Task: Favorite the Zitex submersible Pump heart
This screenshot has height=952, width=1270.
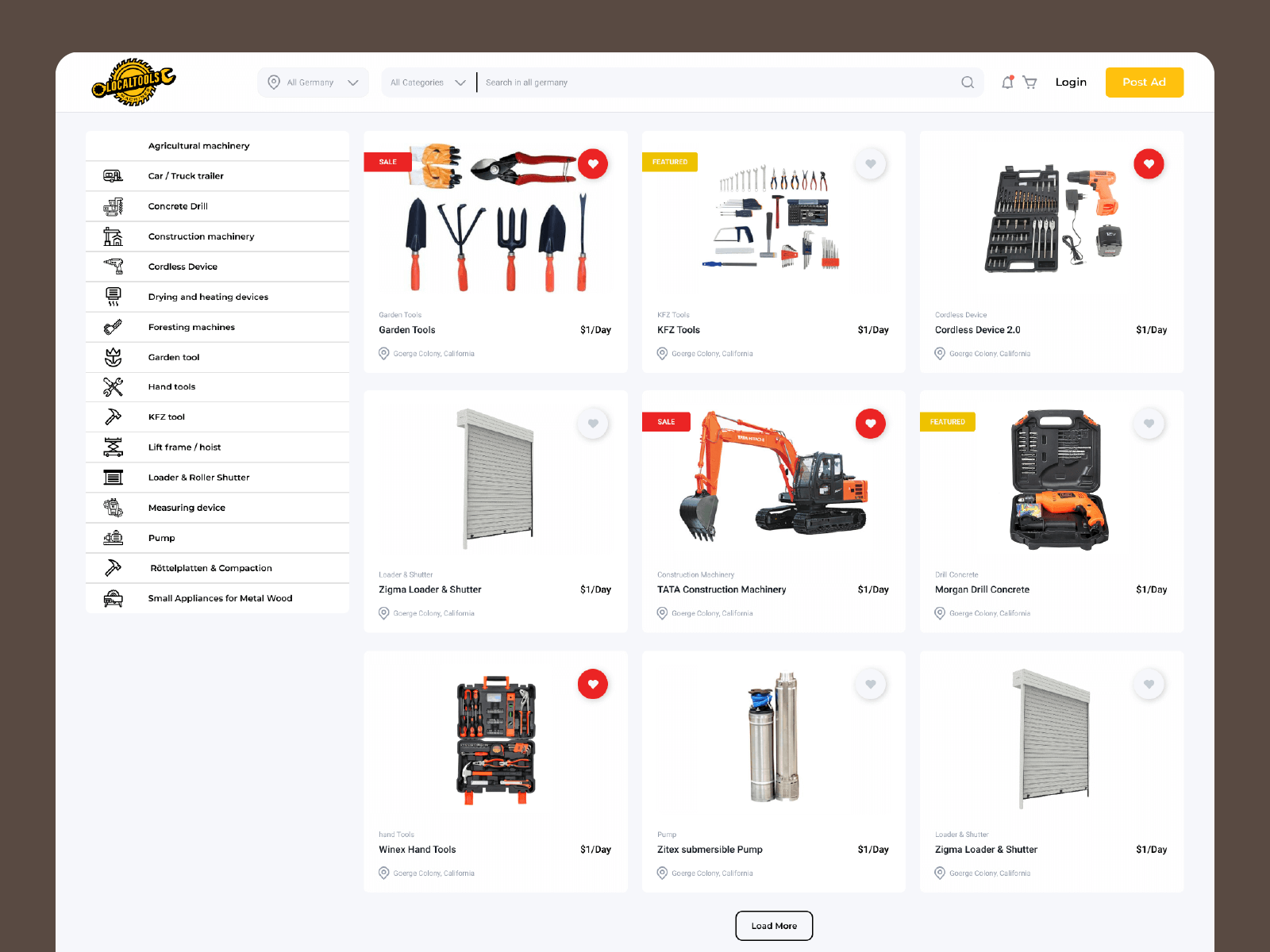Action: (x=871, y=684)
